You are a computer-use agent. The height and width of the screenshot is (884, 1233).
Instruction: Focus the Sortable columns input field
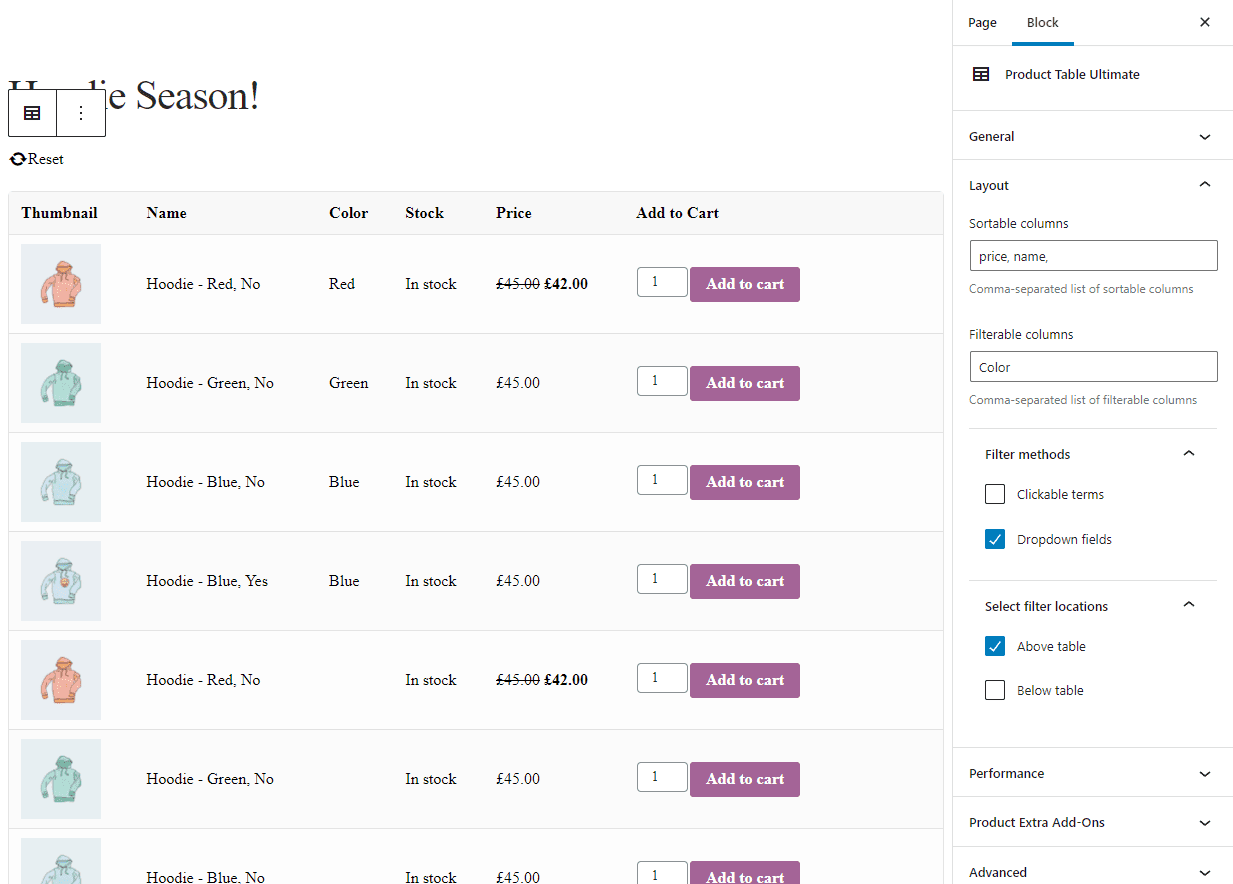[x=1093, y=256]
